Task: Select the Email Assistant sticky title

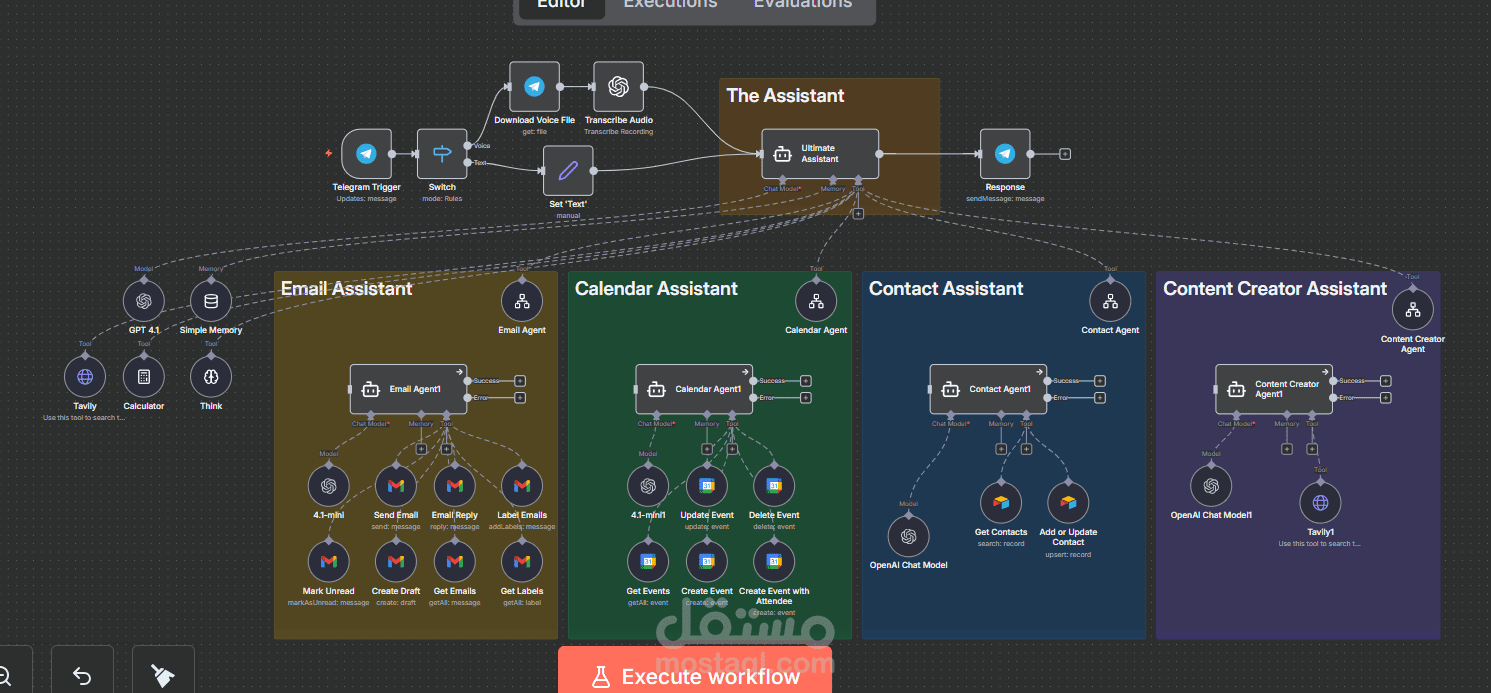Action: pos(346,289)
